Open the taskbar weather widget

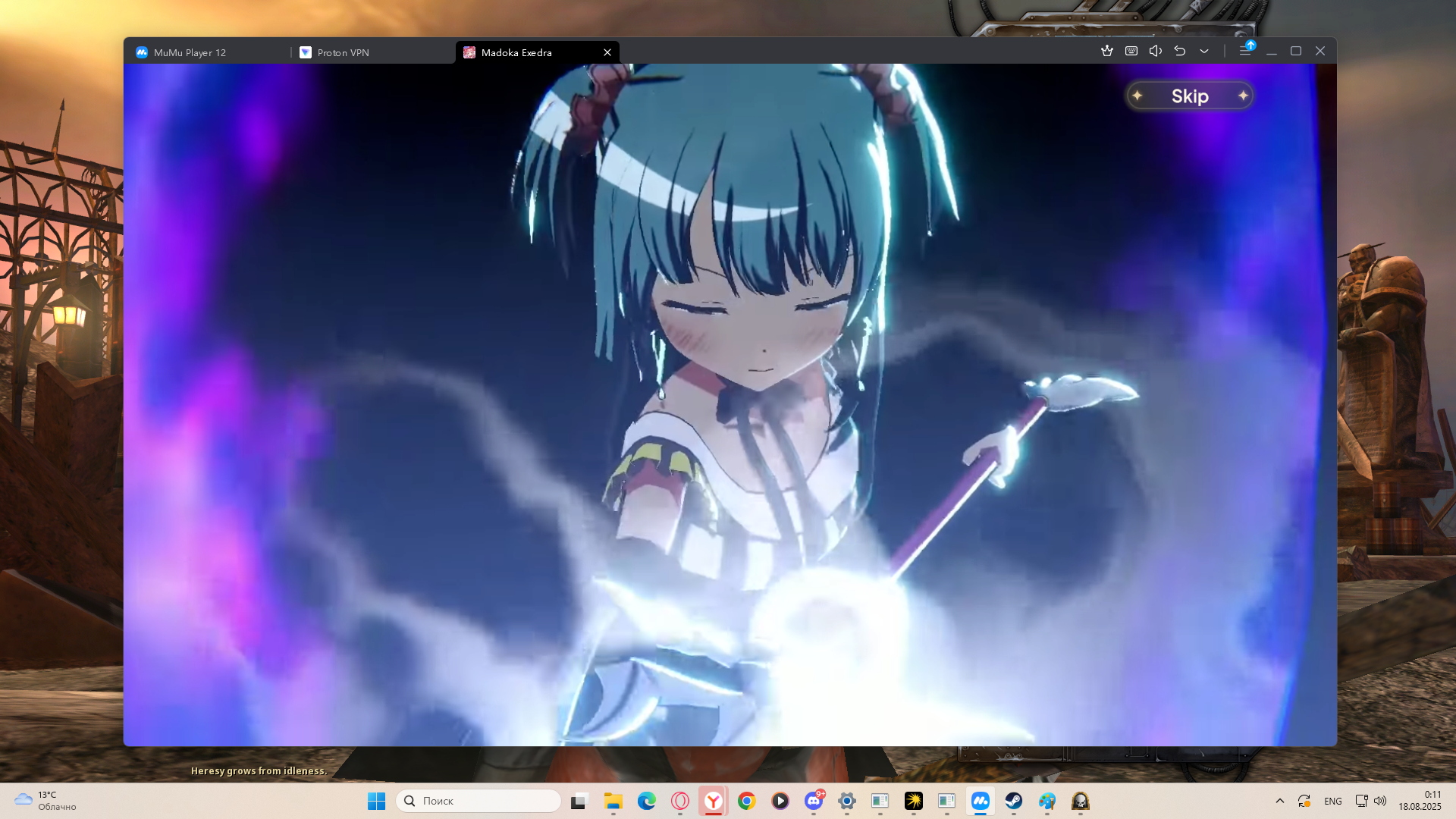pyautogui.click(x=45, y=801)
